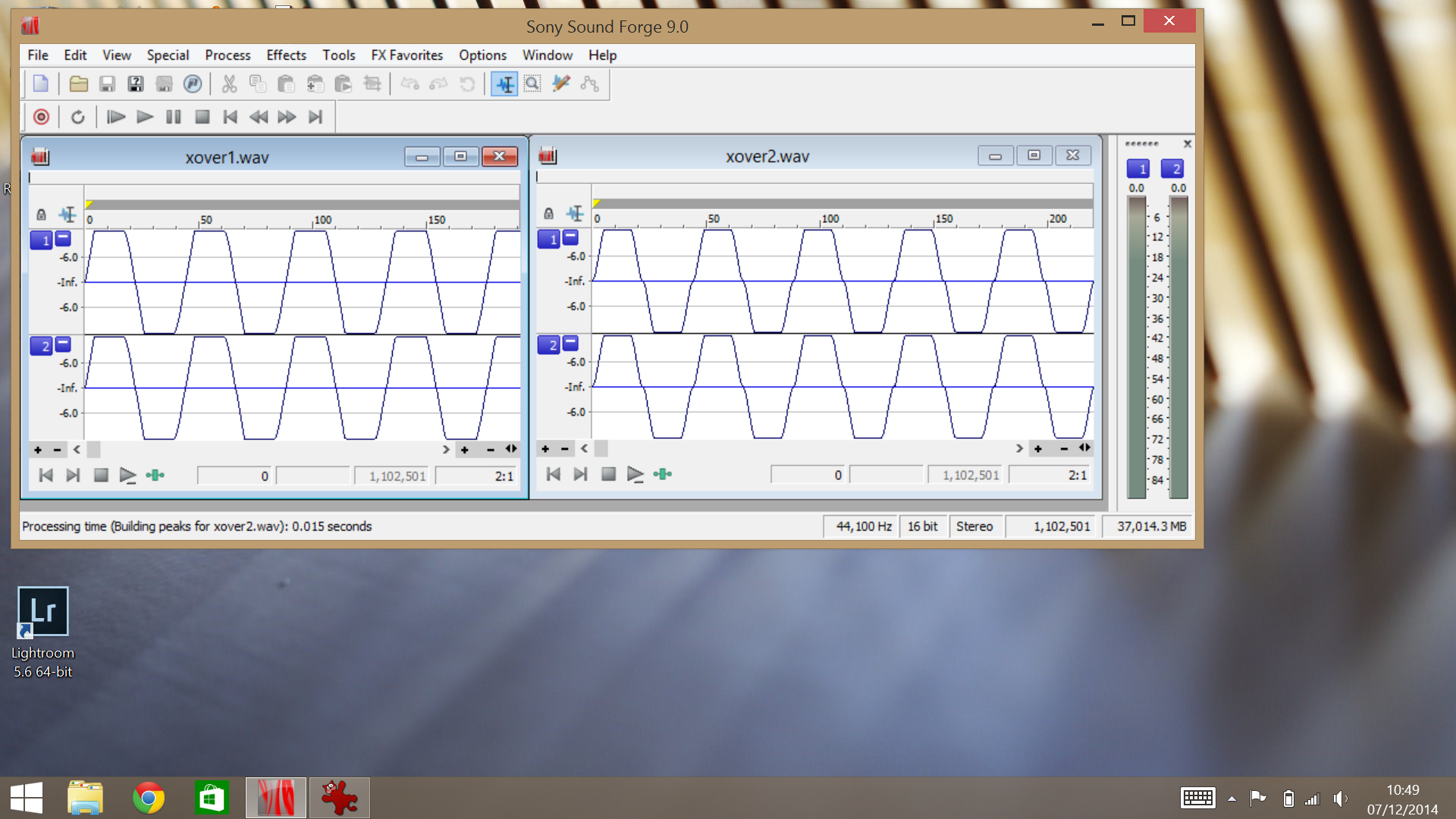Click the New file toolbar icon
Image resolution: width=1456 pixels, height=819 pixels.
point(41,83)
